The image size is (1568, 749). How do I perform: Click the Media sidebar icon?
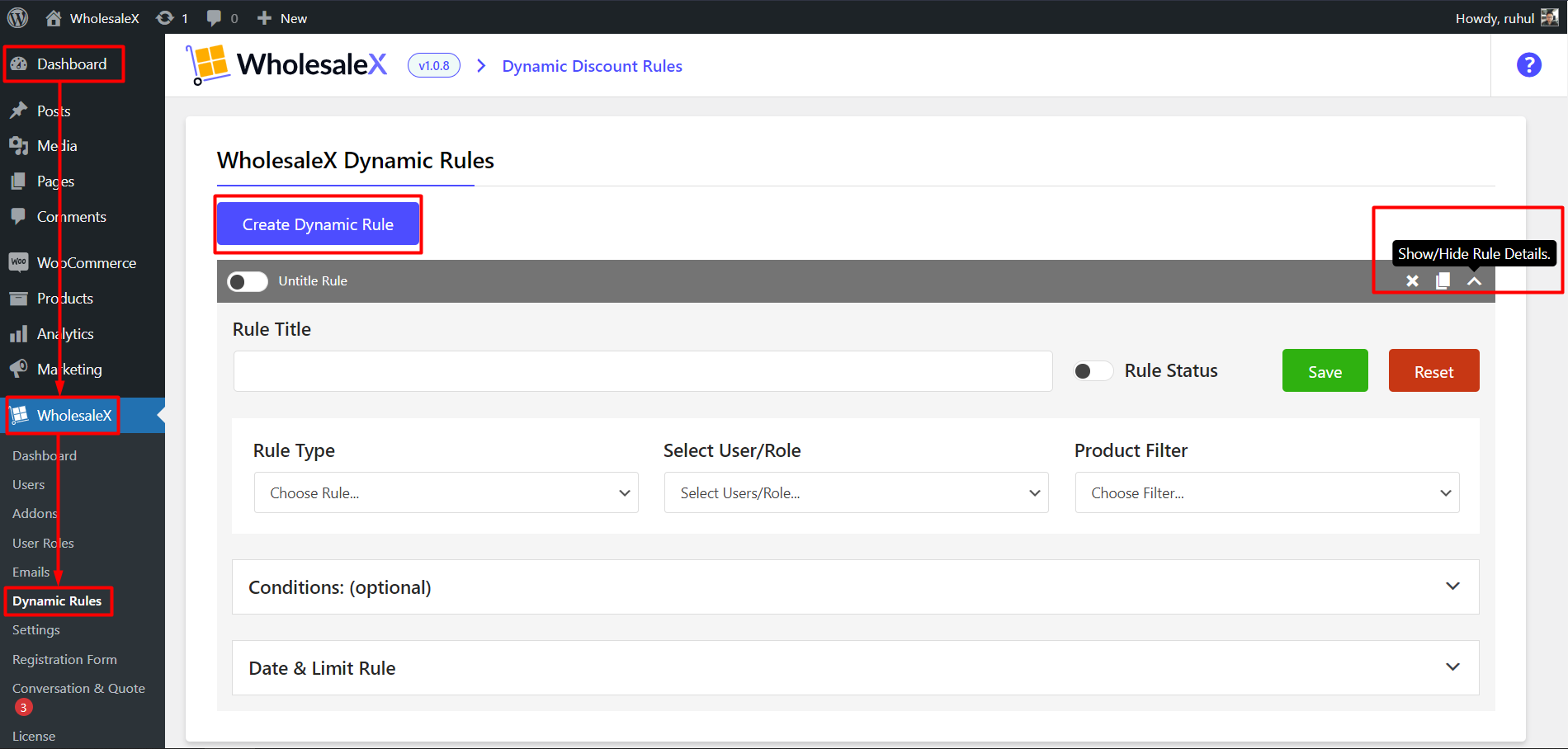pyautogui.click(x=18, y=146)
